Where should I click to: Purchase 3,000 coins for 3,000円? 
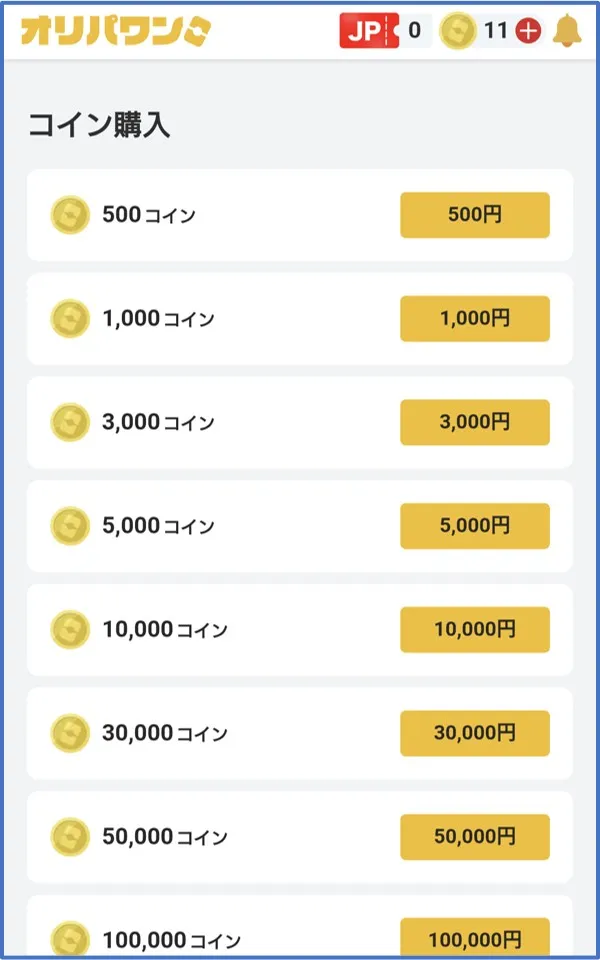click(474, 422)
